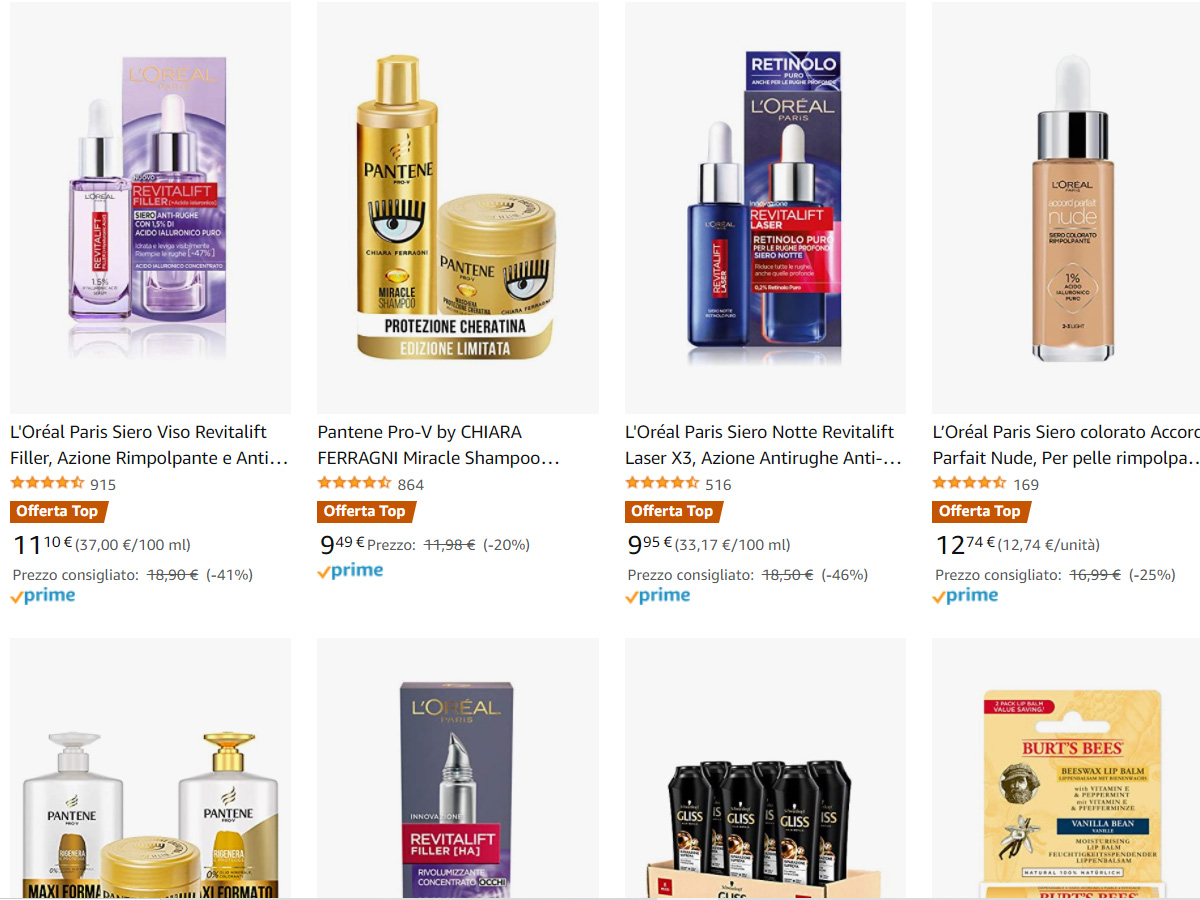The width and height of the screenshot is (1200, 900).
Task: Open the Pantene Pro-V Miracle Shampoo title link
Action: coord(438,445)
